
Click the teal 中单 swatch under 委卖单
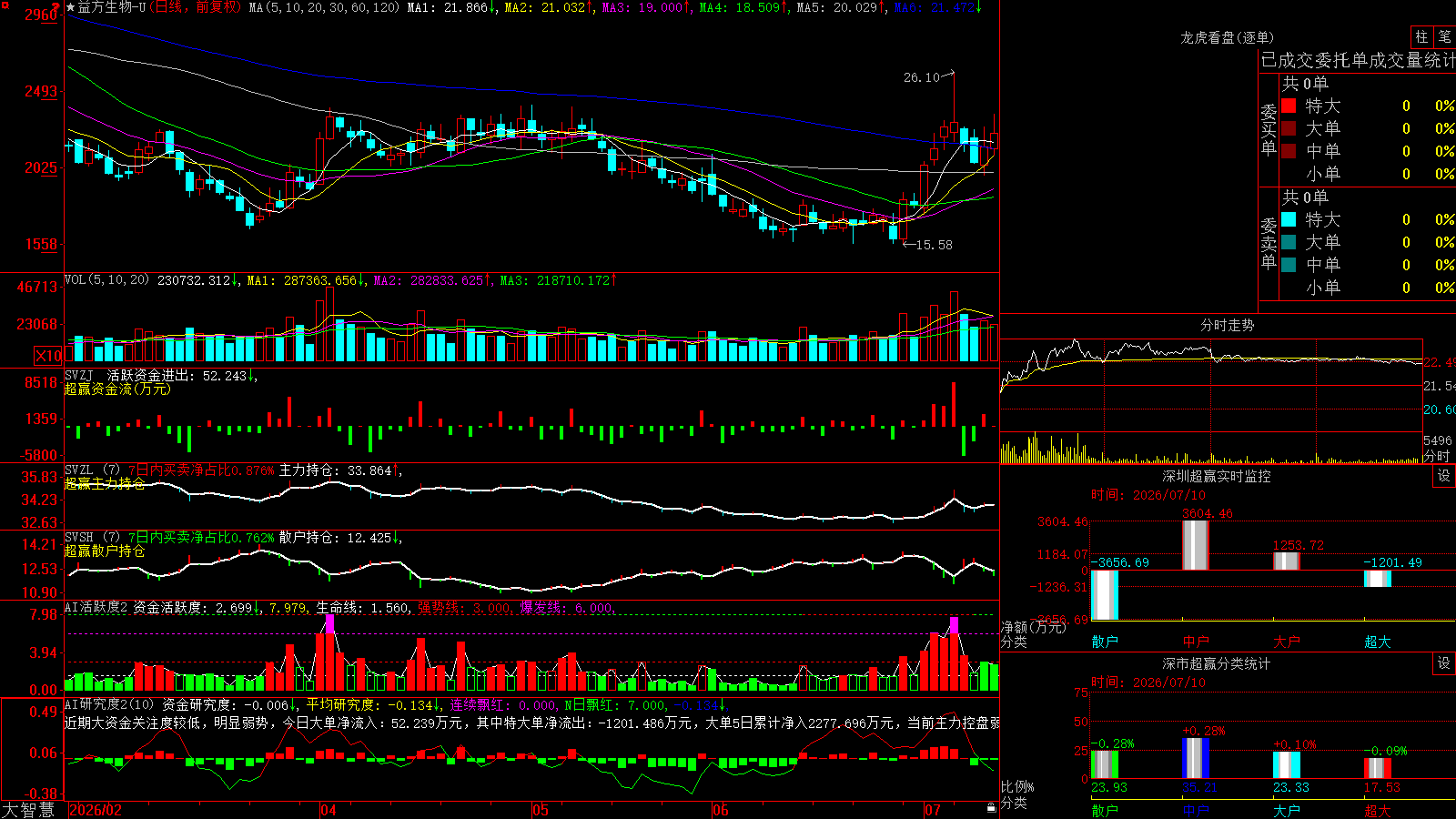[1289, 265]
